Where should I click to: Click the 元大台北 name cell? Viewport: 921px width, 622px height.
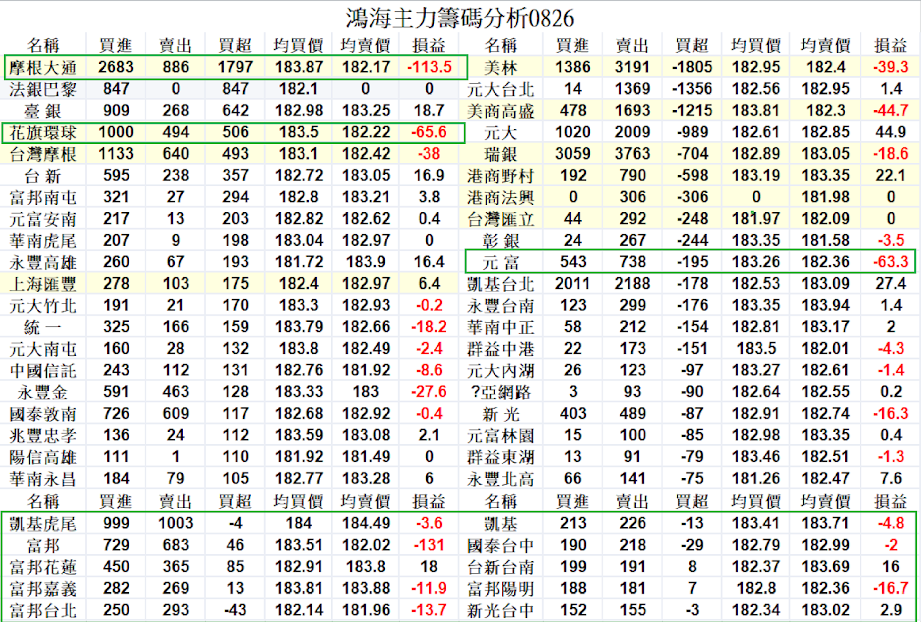coord(500,89)
